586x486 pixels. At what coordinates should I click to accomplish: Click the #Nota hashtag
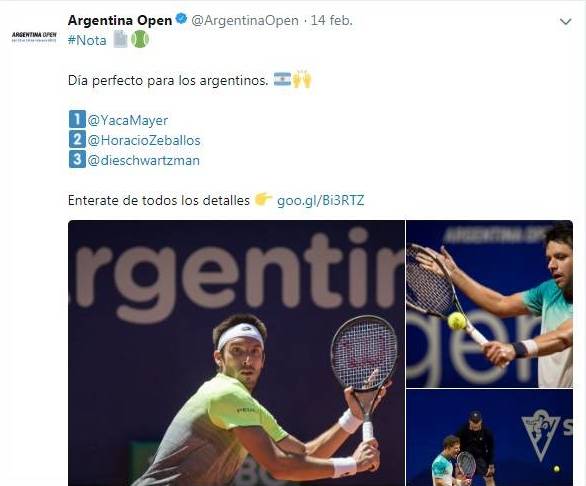pyautogui.click(x=87, y=40)
